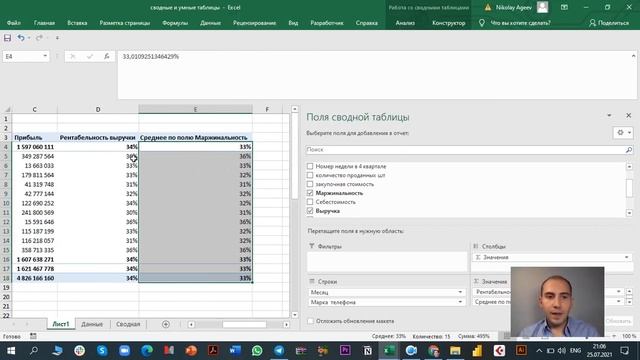Click the Рентабельность выручки header cell

point(98,138)
